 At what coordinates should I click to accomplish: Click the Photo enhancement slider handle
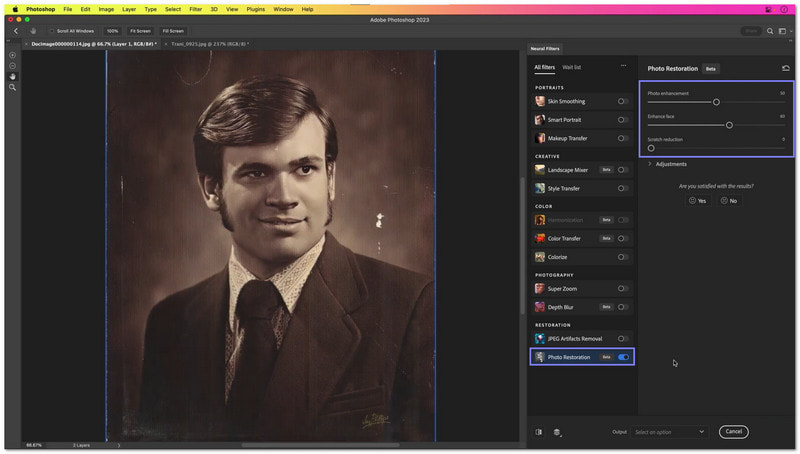tap(716, 102)
